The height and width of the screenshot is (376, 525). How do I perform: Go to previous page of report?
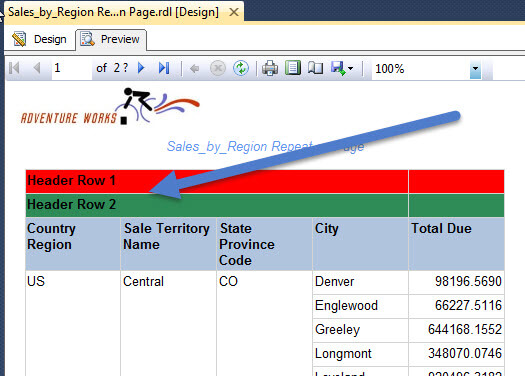(37, 68)
